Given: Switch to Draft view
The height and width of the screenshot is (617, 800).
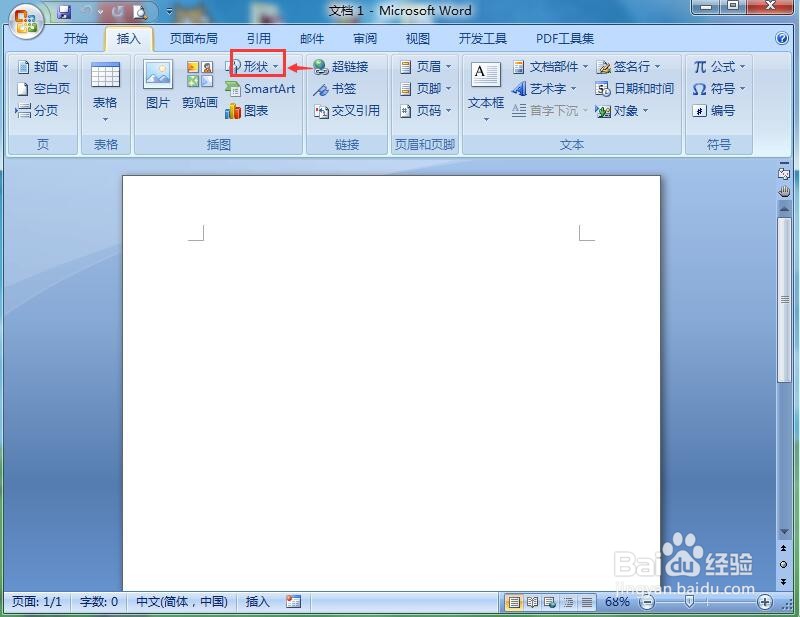Looking at the screenshot, I should point(587,603).
